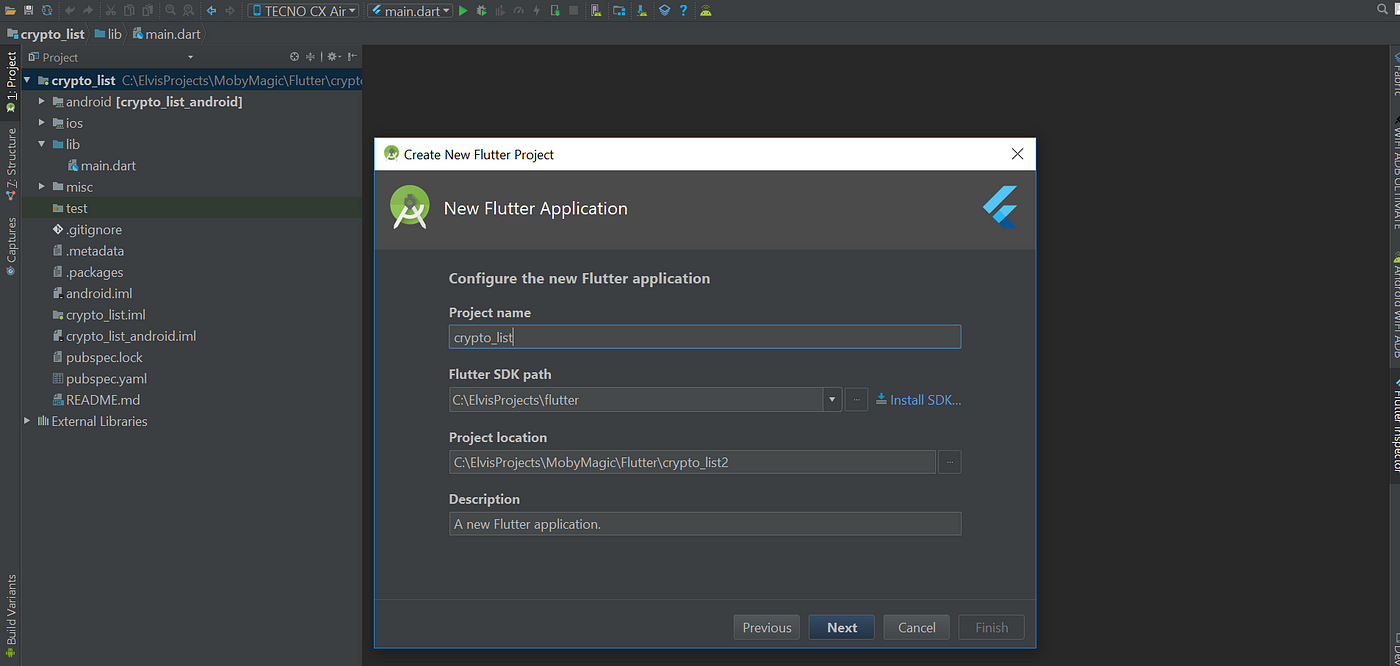The image size is (1400, 666).
Task: Click the Scroll from Source target icon
Action: coord(294,57)
